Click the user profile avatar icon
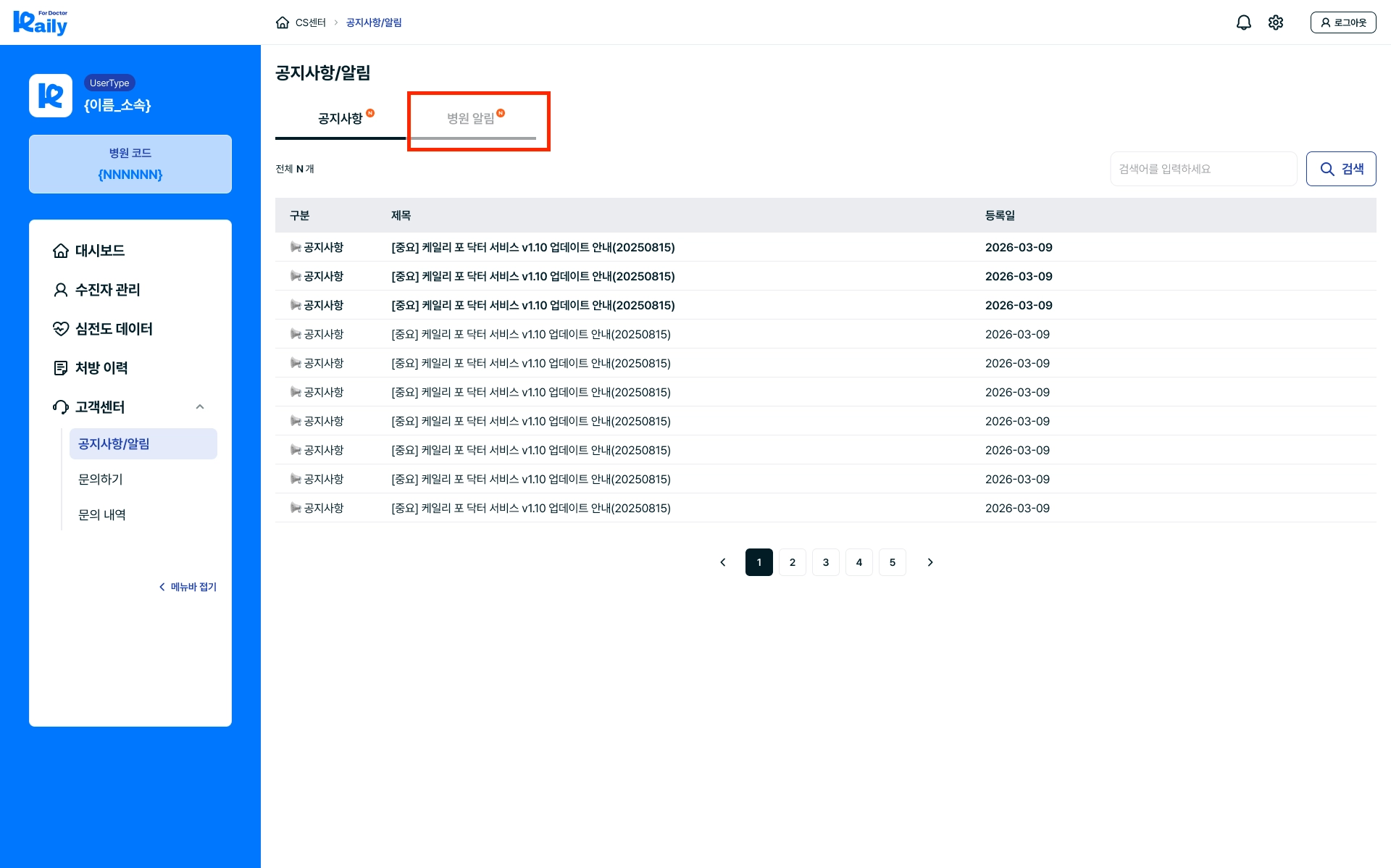This screenshot has height=868, width=1391. point(51,96)
